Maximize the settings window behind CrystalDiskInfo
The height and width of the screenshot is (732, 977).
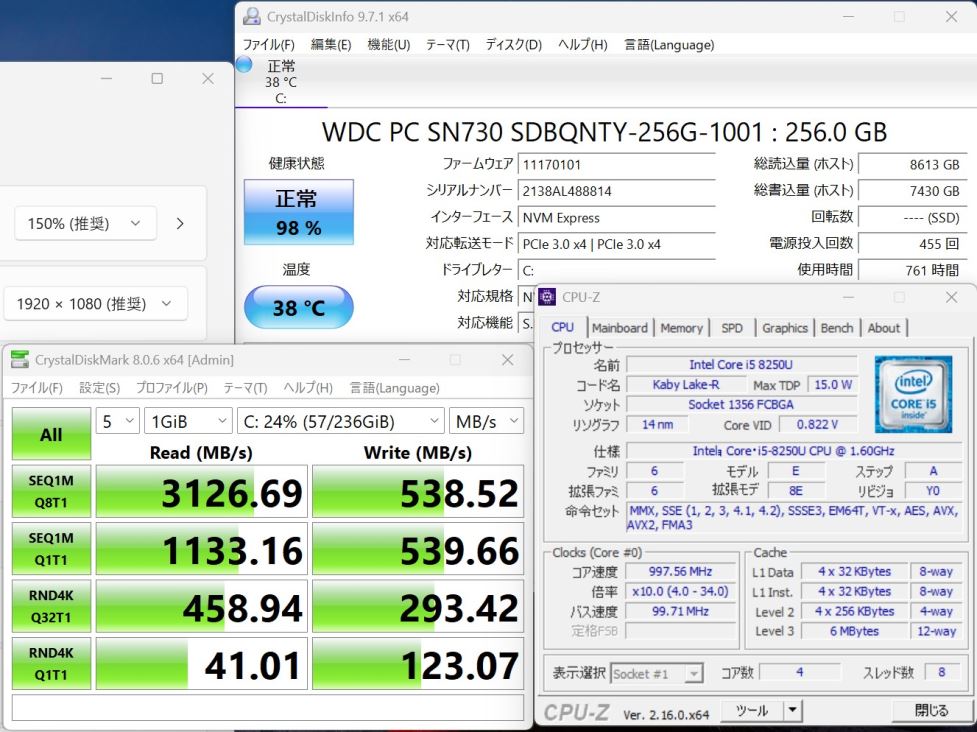tap(157, 78)
